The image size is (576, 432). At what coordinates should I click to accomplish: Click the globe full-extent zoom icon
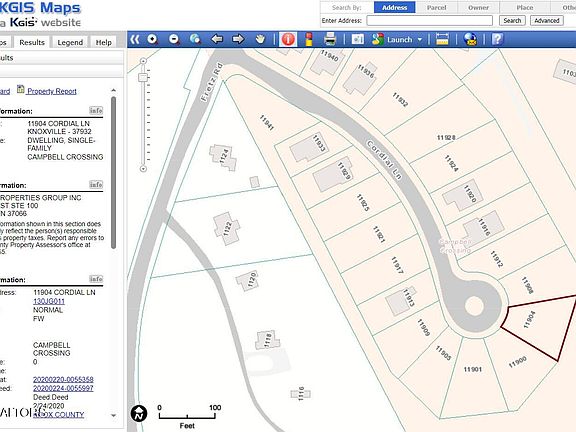click(x=195, y=39)
